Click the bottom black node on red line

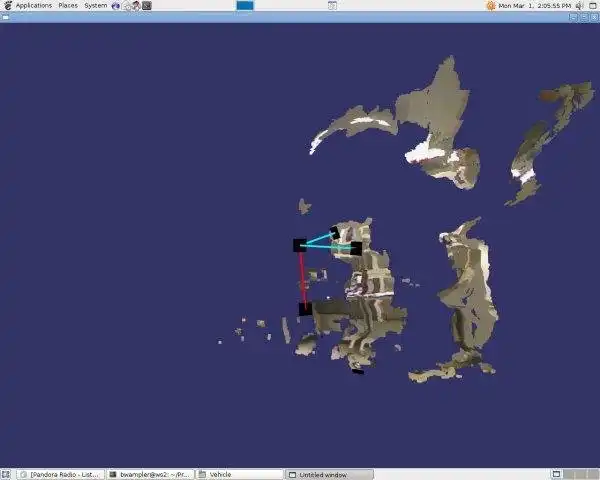pyautogui.click(x=305, y=309)
